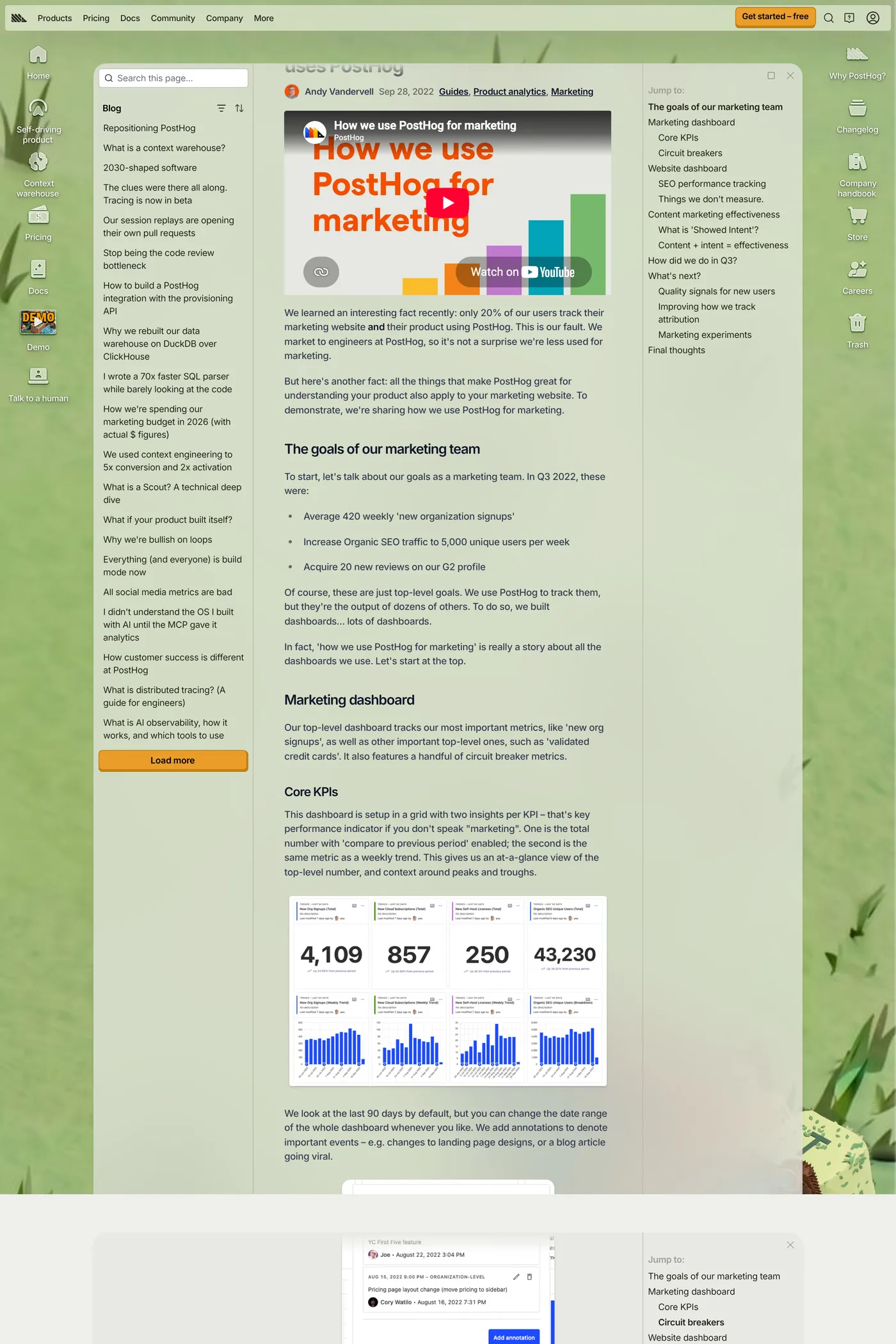Open the Trash desktop icon
The image size is (896, 1344).
coord(858,331)
